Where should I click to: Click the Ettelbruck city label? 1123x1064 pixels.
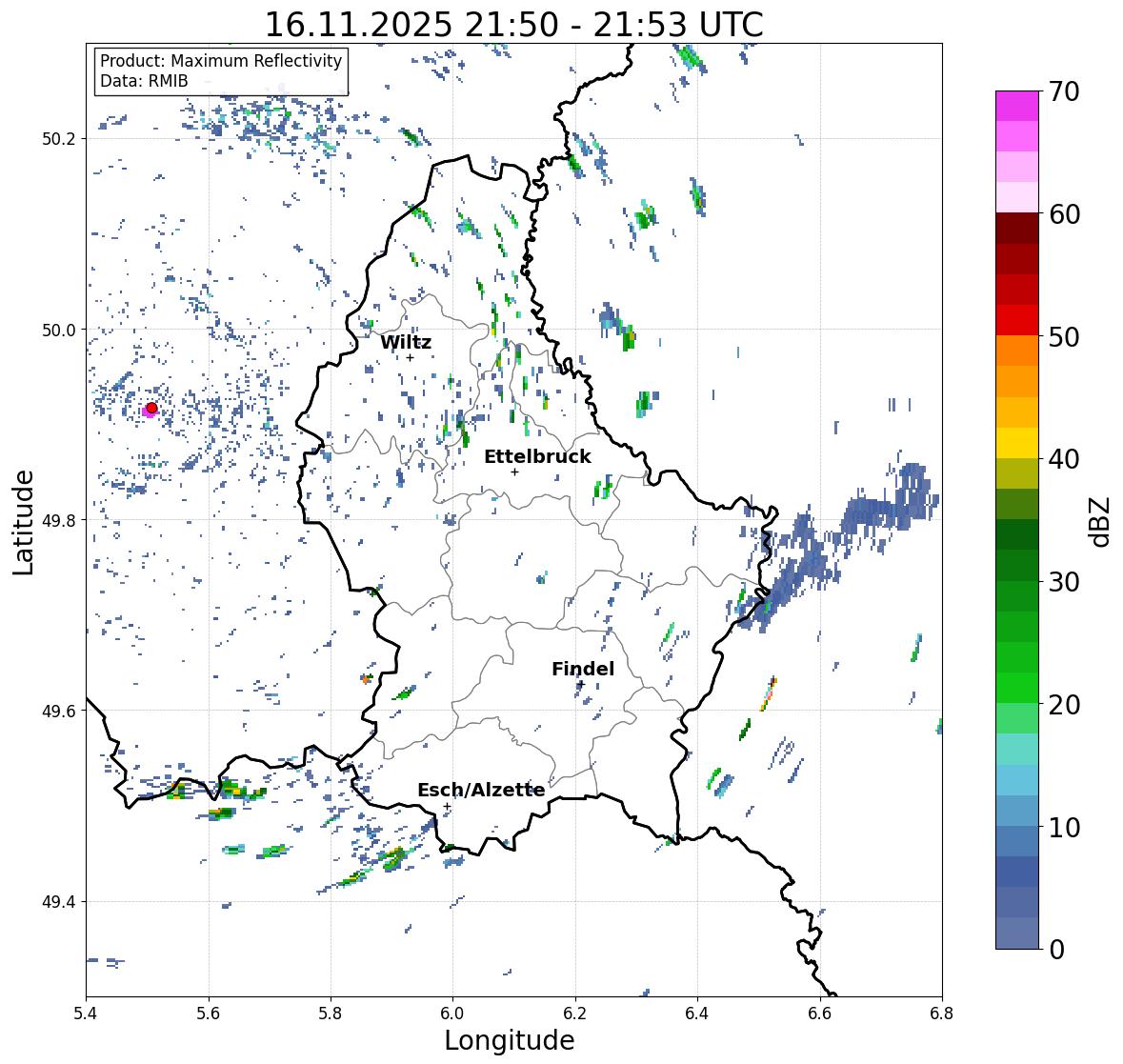point(537,456)
